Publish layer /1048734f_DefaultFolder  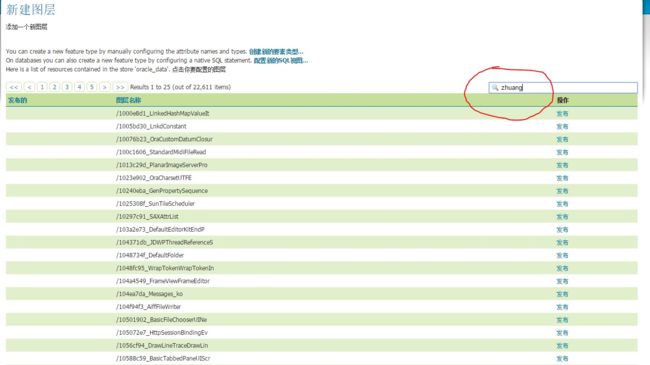562,255
